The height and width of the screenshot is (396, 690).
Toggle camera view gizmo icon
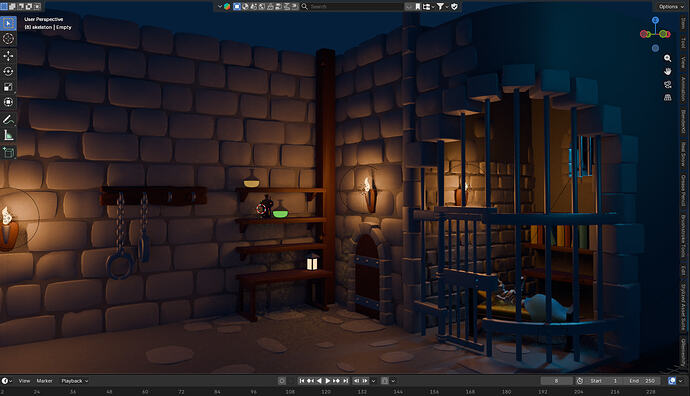[x=668, y=84]
